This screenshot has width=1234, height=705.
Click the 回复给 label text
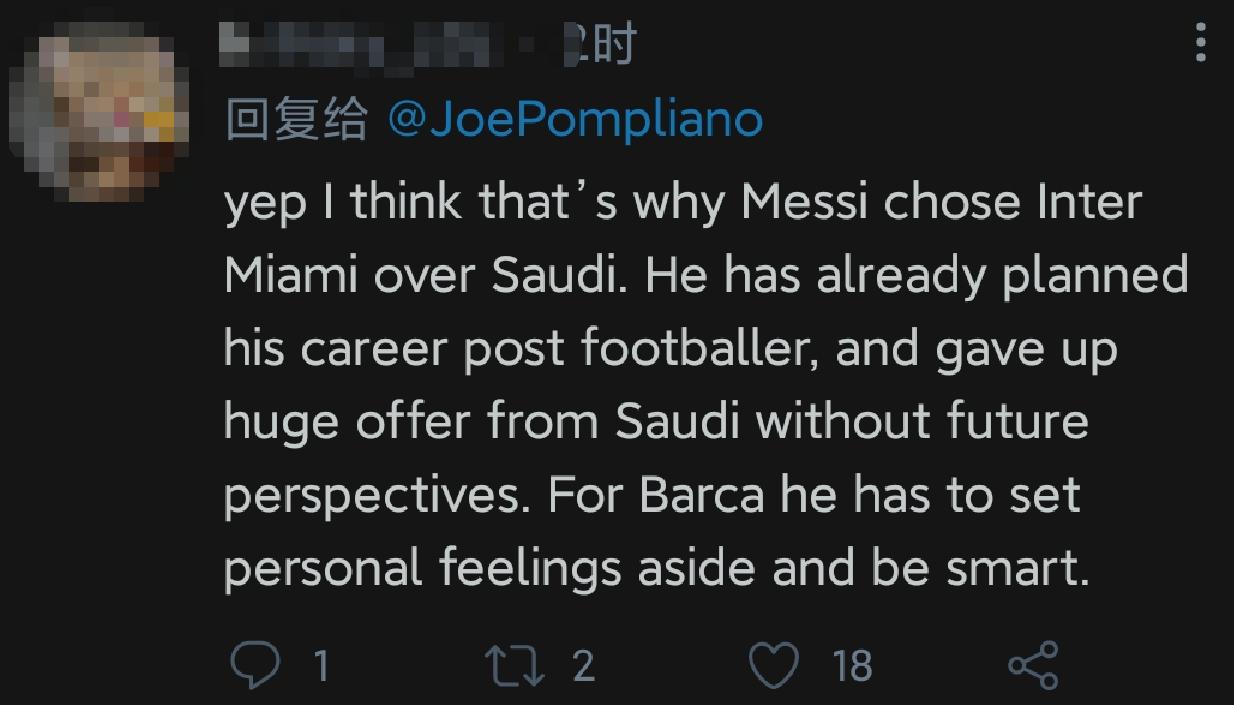pyautogui.click(x=296, y=121)
